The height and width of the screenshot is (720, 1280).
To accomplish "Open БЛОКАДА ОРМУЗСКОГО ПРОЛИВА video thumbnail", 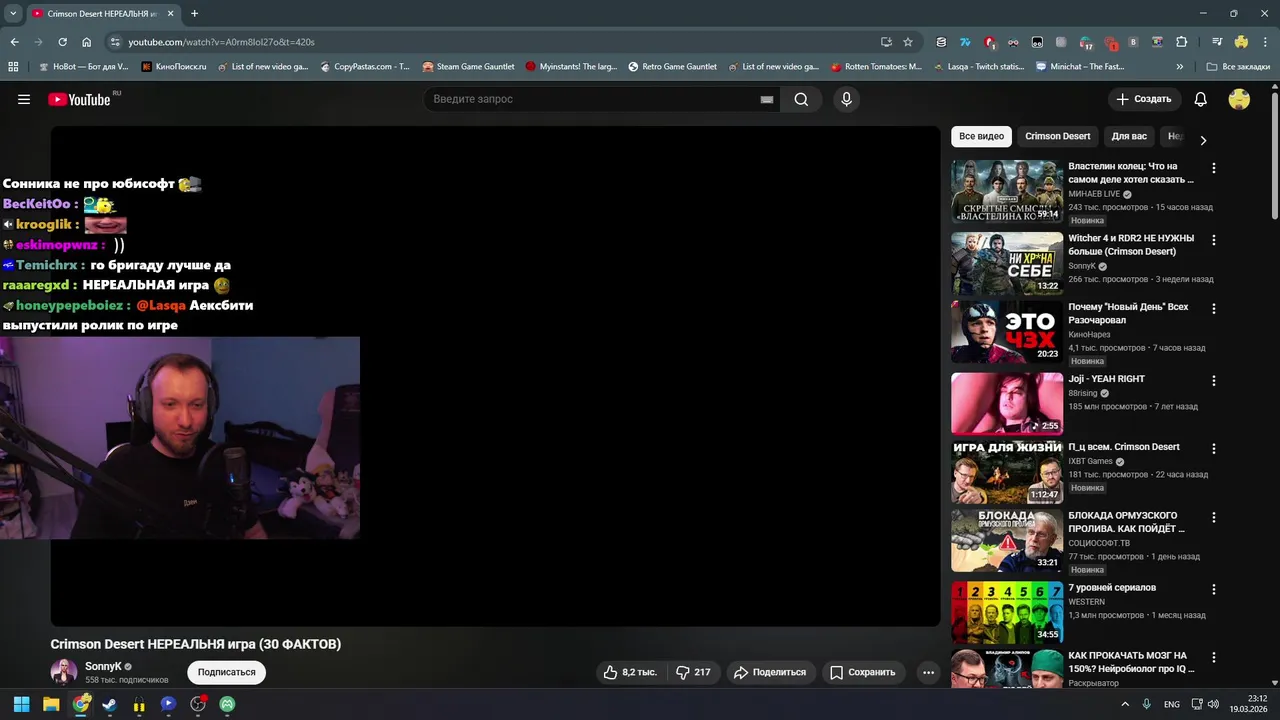I will click(x=1007, y=541).
